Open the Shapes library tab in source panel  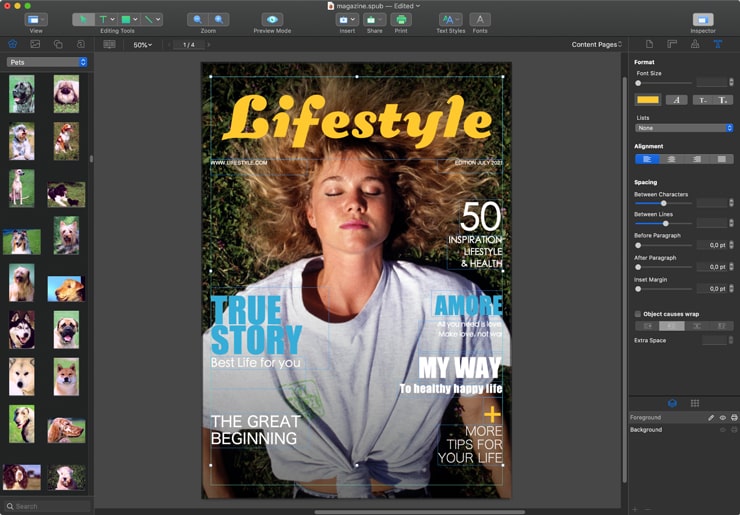(58, 44)
